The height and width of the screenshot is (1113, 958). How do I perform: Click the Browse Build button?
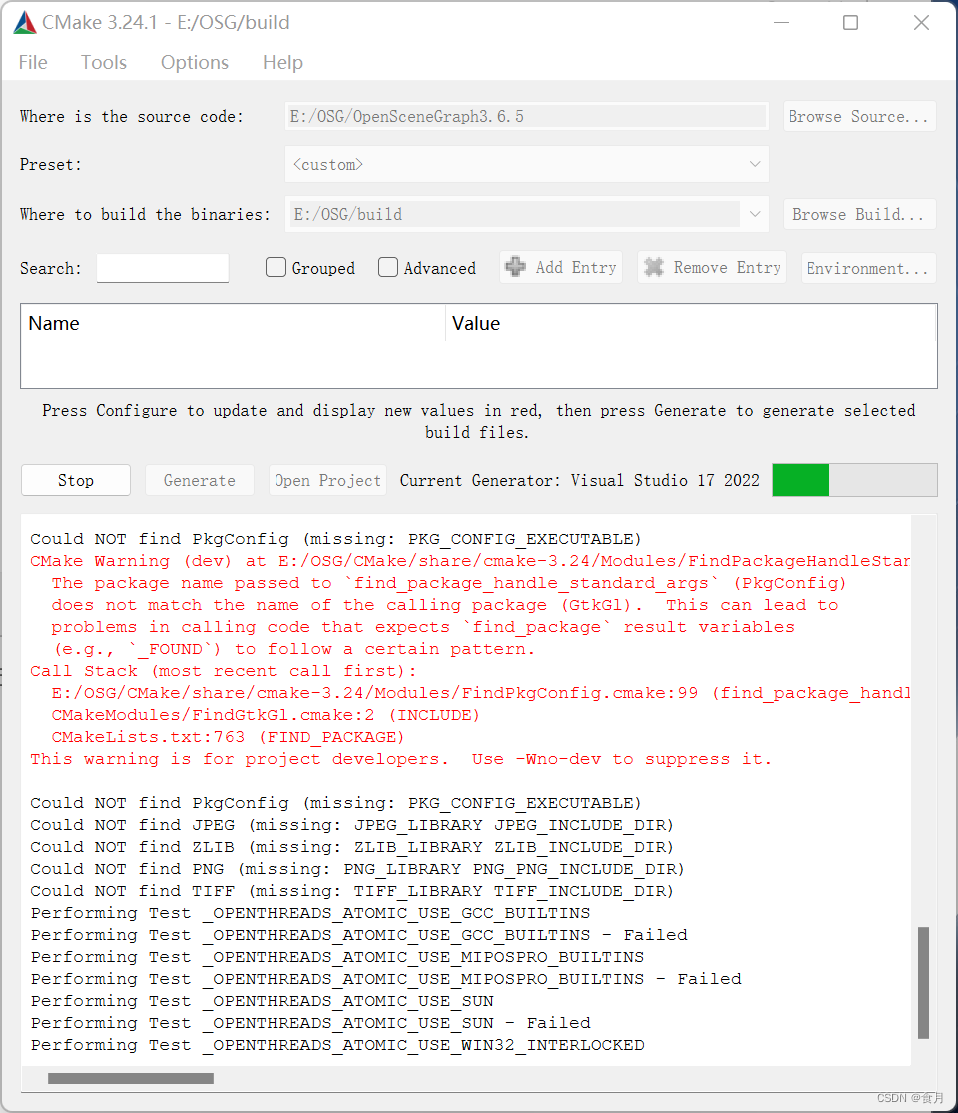(859, 214)
